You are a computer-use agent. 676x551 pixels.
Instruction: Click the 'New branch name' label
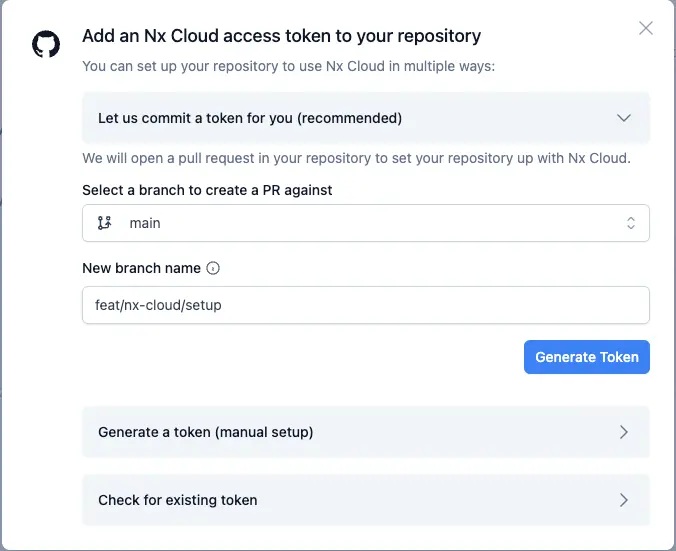[141, 269]
